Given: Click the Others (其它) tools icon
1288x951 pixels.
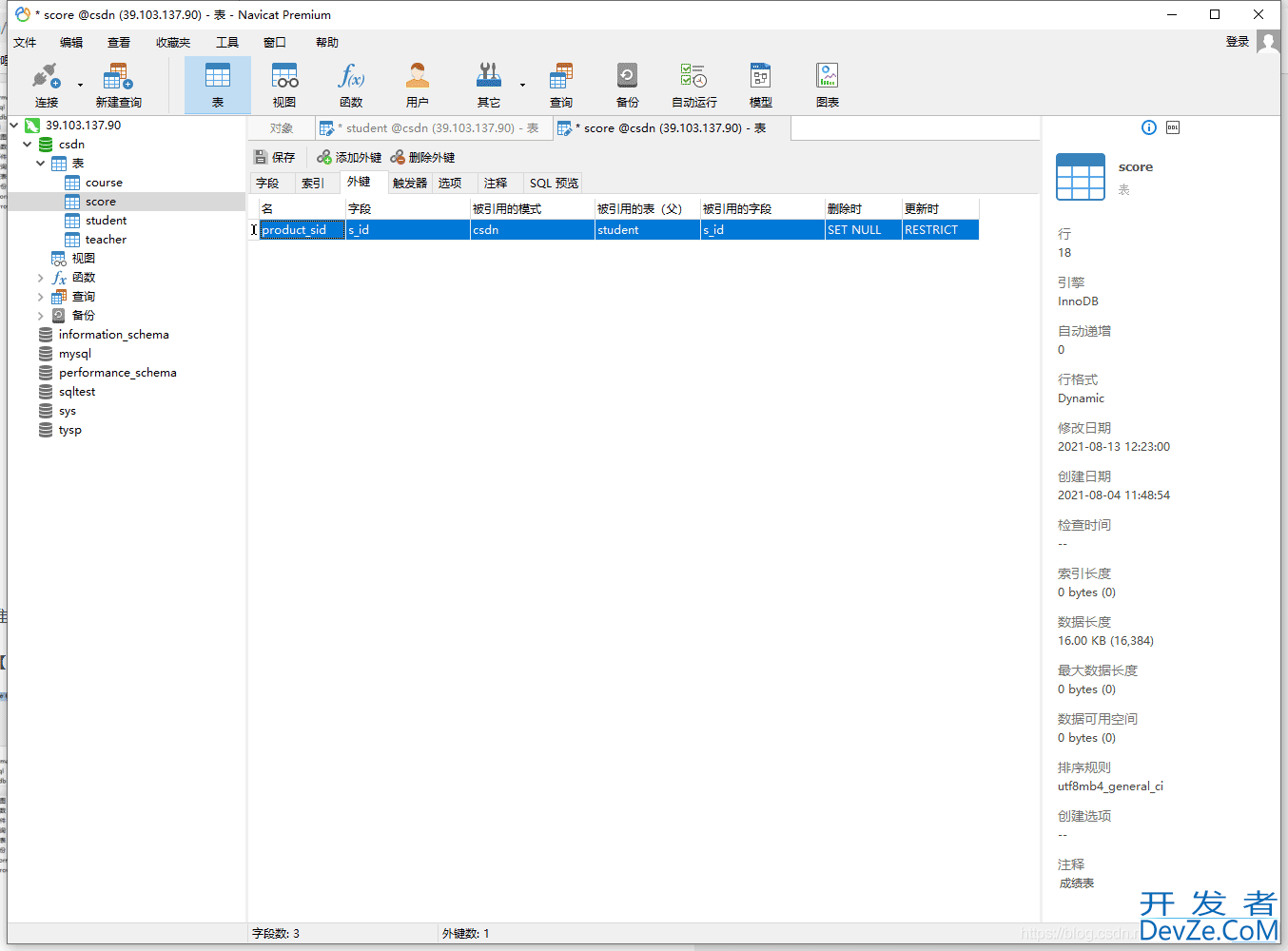Looking at the screenshot, I should [x=489, y=85].
